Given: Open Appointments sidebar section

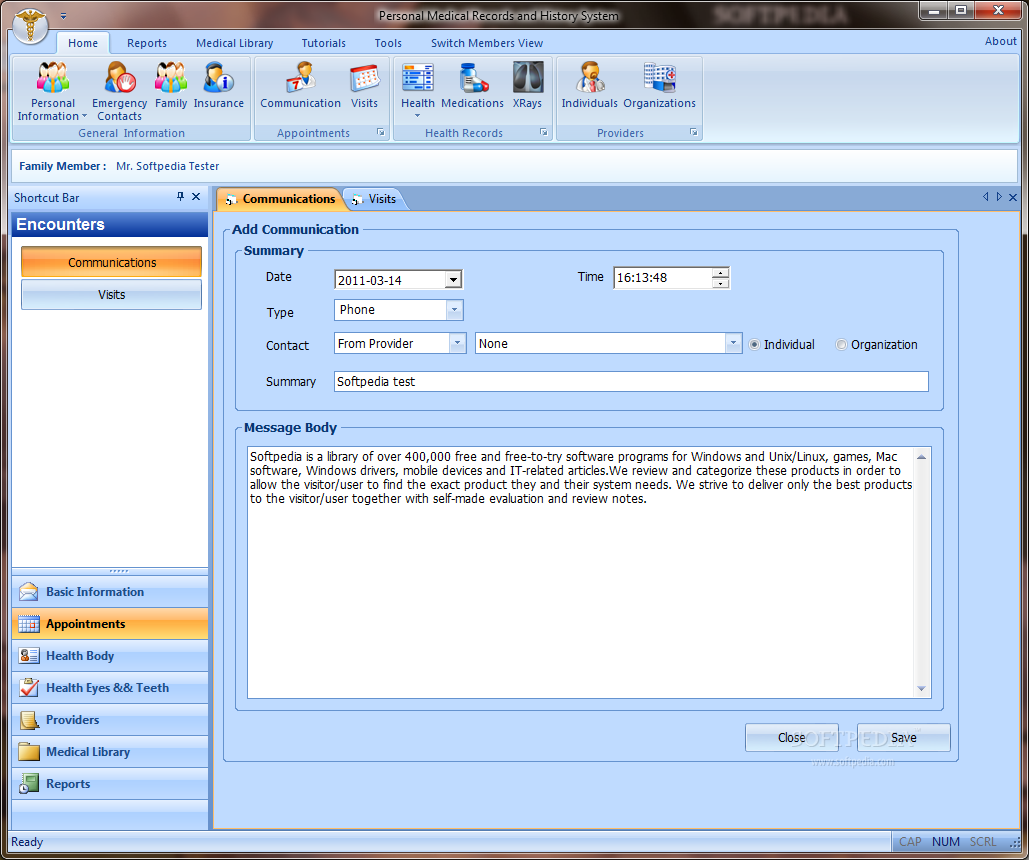Looking at the screenshot, I should click(x=110, y=624).
